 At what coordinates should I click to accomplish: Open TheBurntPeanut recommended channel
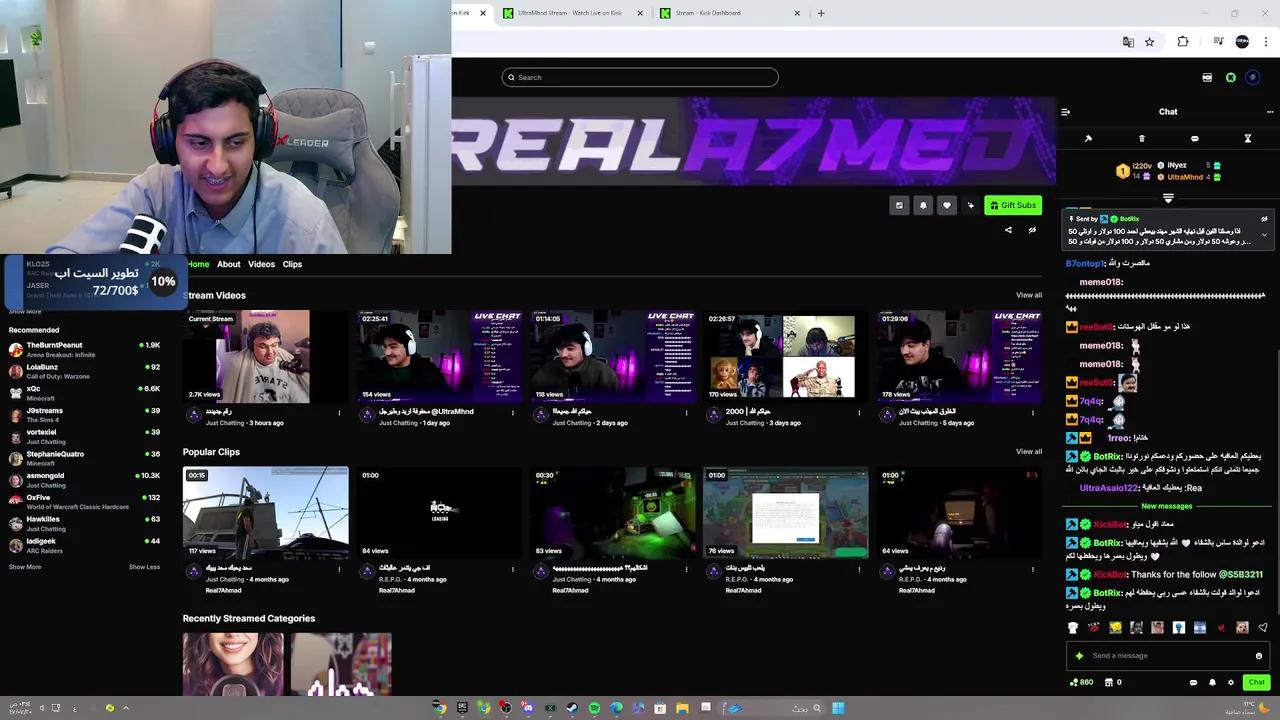(85, 349)
